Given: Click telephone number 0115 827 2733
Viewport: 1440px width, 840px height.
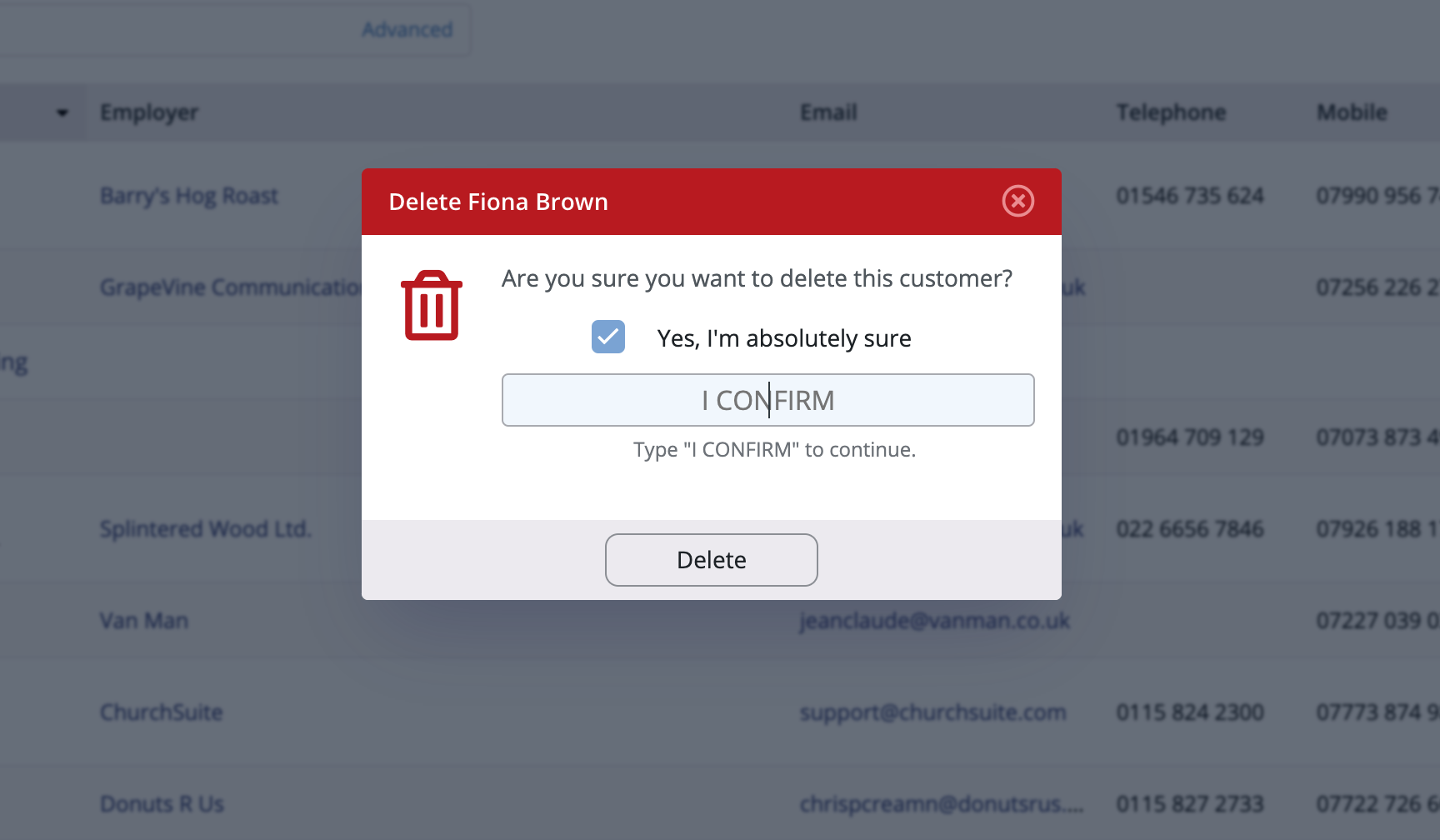Looking at the screenshot, I should [1190, 804].
